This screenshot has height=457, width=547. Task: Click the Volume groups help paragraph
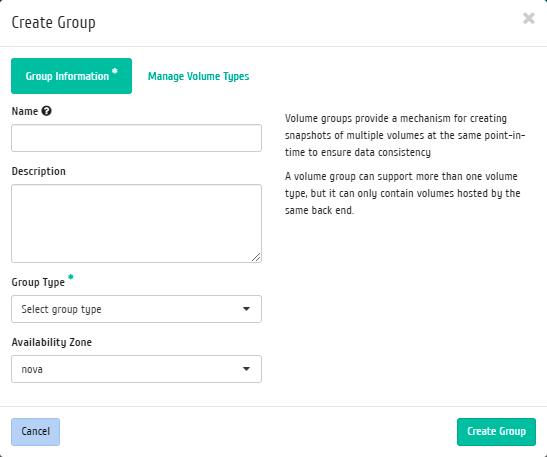(x=405, y=135)
